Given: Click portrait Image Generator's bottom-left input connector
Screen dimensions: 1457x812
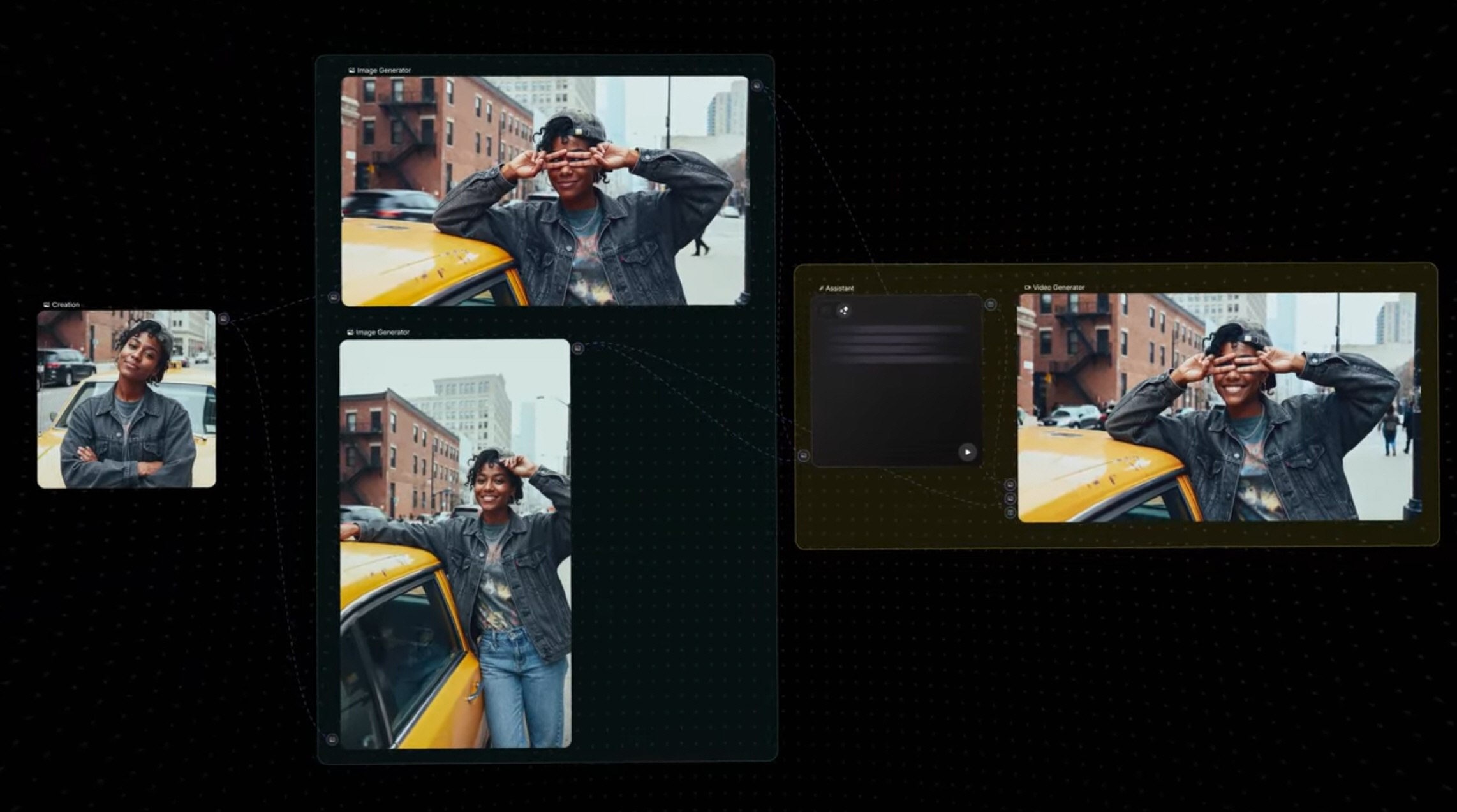Looking at the screenshot, I should 332,739.
